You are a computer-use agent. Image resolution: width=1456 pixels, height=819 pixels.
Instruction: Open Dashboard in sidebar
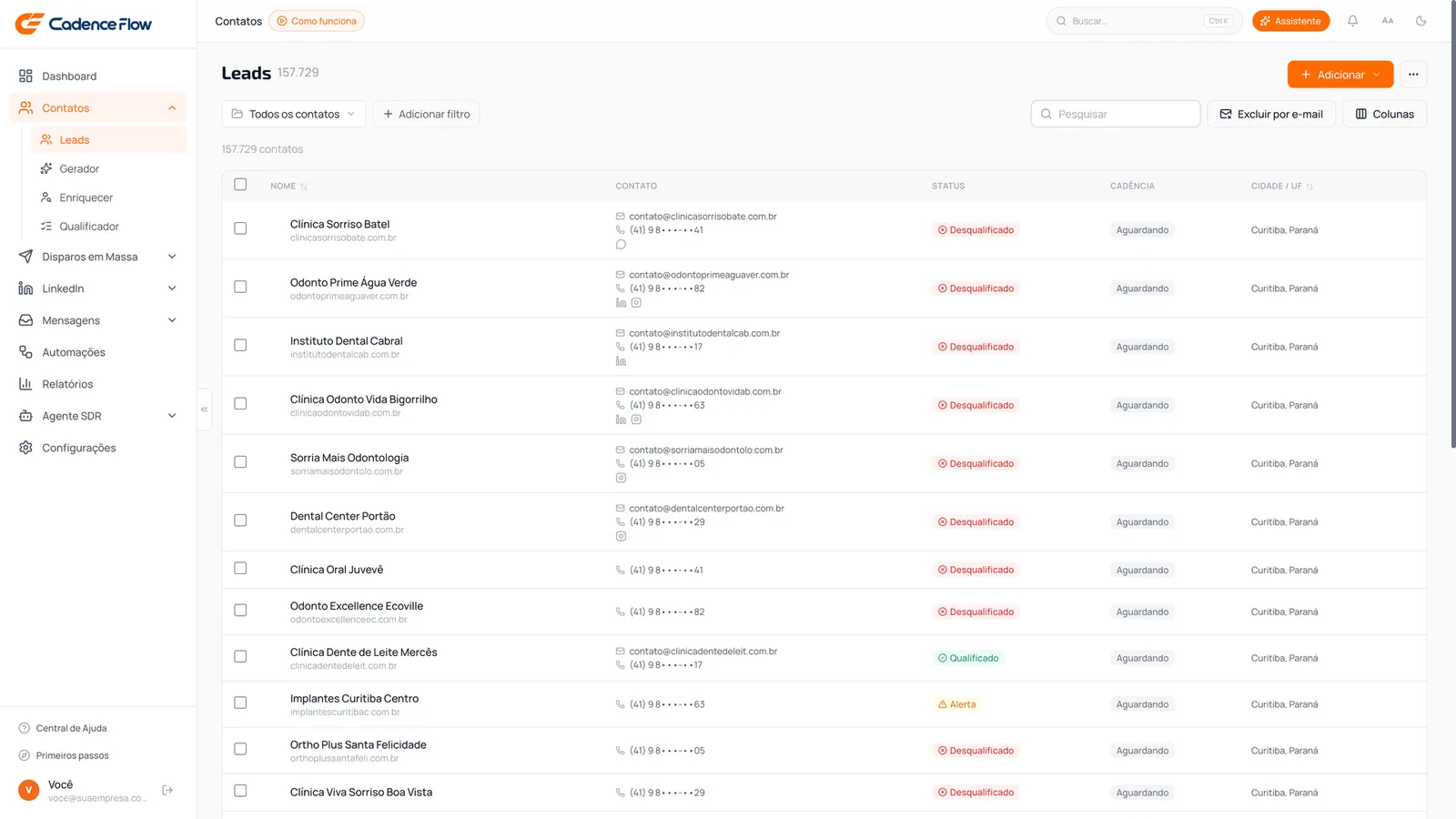(98, 76)
